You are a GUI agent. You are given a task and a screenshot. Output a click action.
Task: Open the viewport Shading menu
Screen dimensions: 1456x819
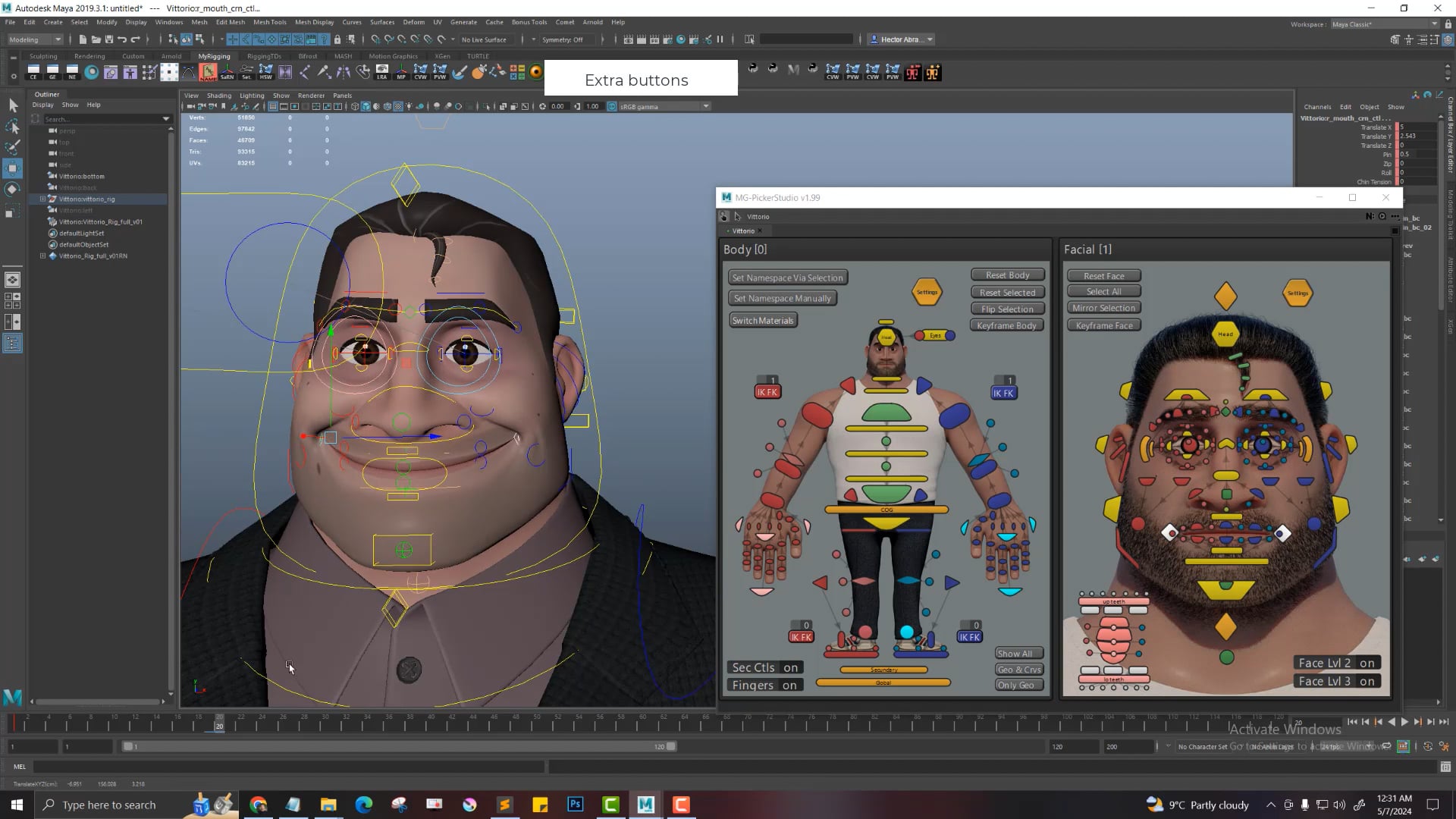pyautogui.click(x=219, y=96)
